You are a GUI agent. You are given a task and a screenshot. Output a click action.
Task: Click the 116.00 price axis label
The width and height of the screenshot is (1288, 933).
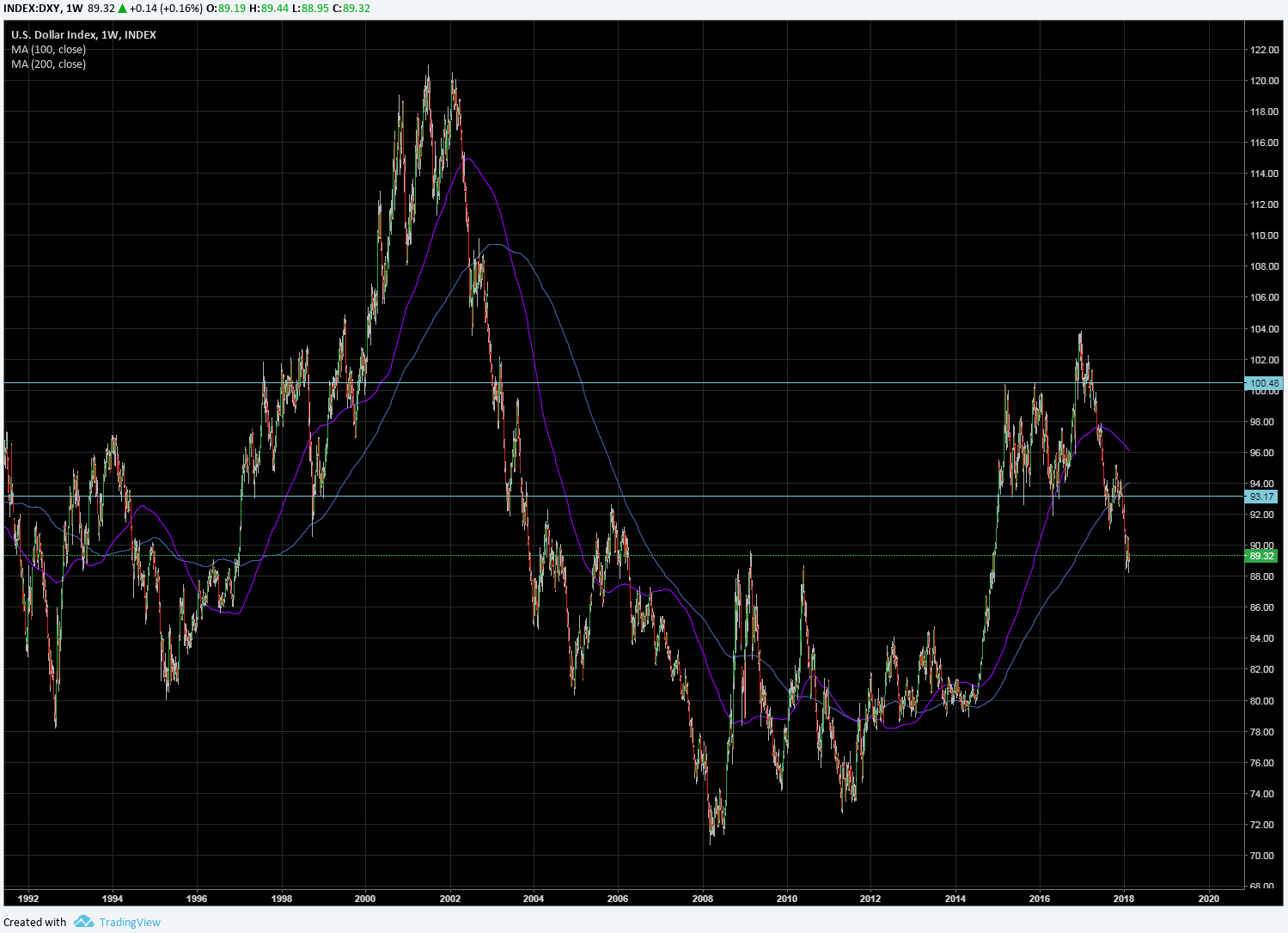1264,143
